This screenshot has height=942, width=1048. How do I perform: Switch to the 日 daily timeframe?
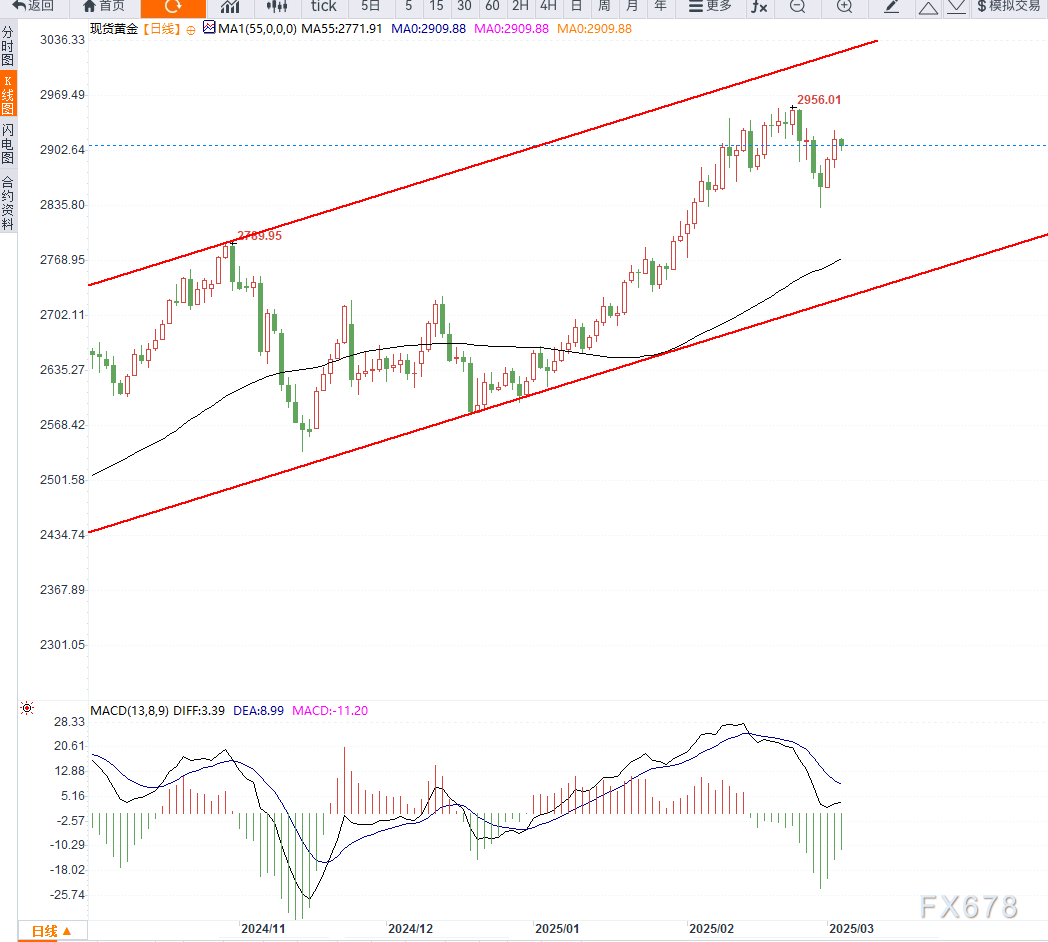576,6
